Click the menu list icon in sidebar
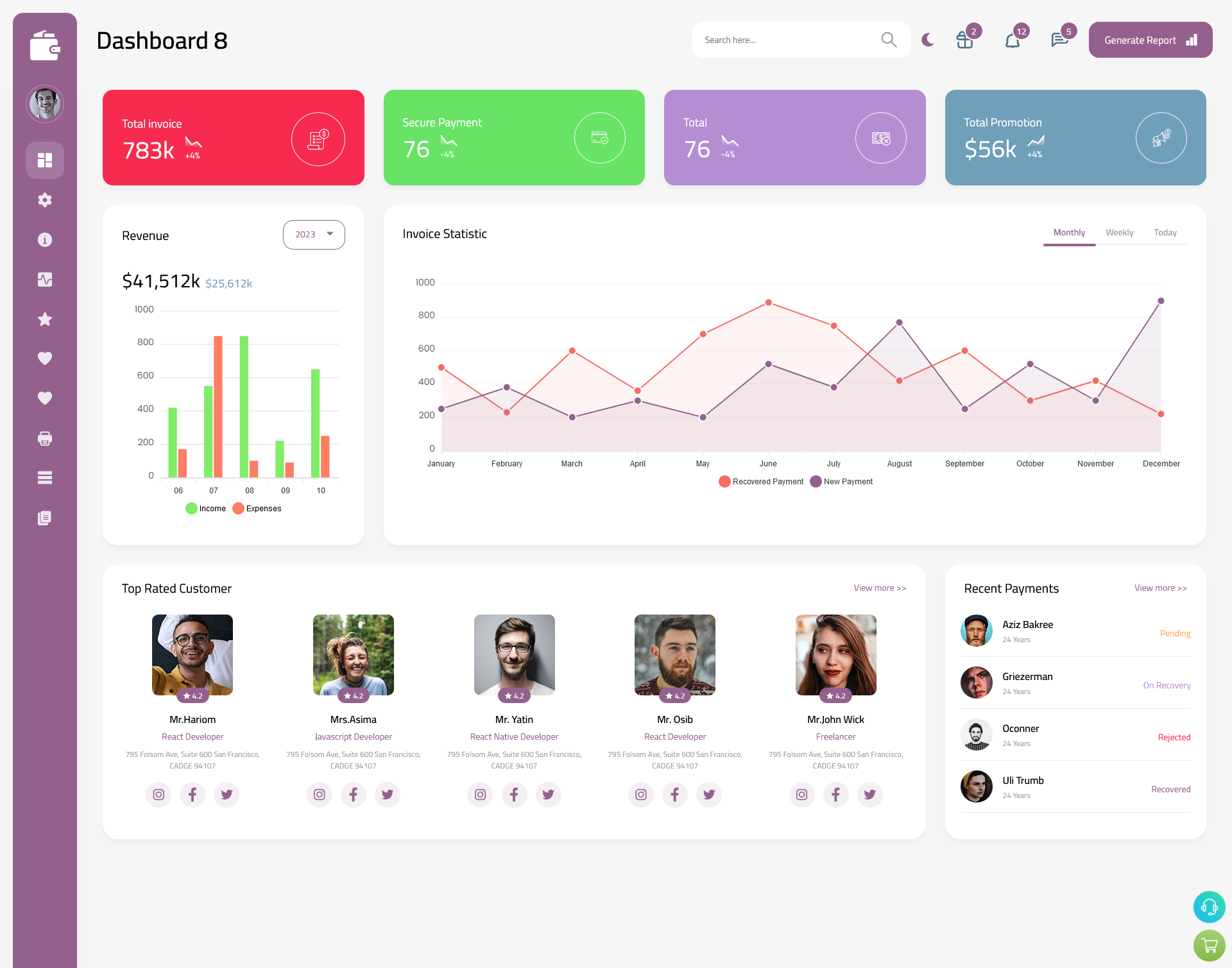 coord(45,477)
